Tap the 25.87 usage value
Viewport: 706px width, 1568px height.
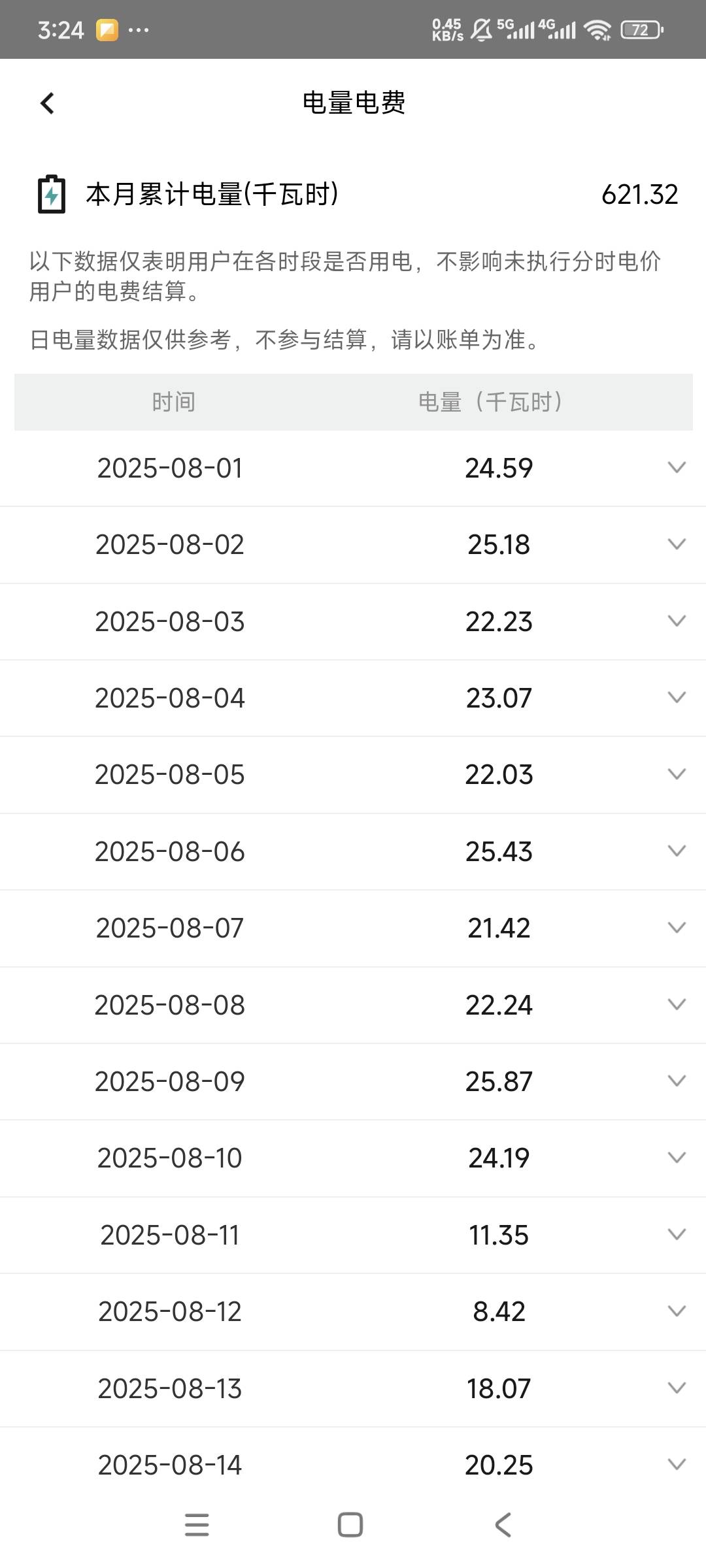click(499, 1081)
